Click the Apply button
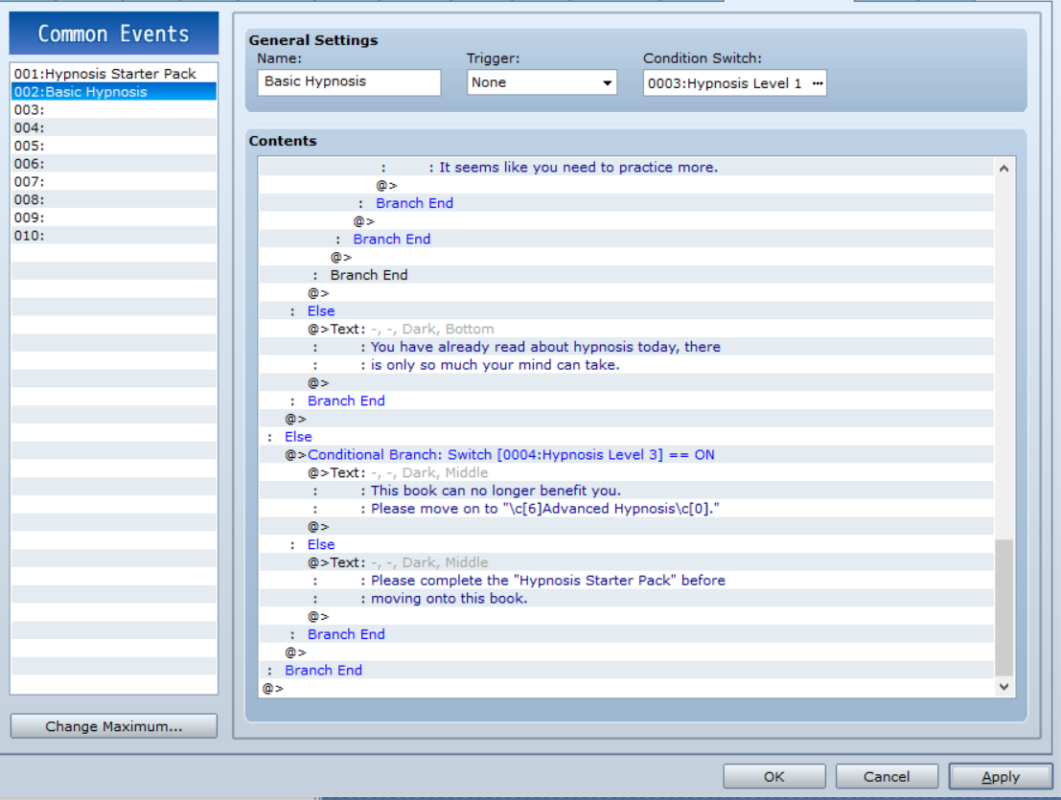Viewport: 1061px width, 800px height. click(1000, 776)
